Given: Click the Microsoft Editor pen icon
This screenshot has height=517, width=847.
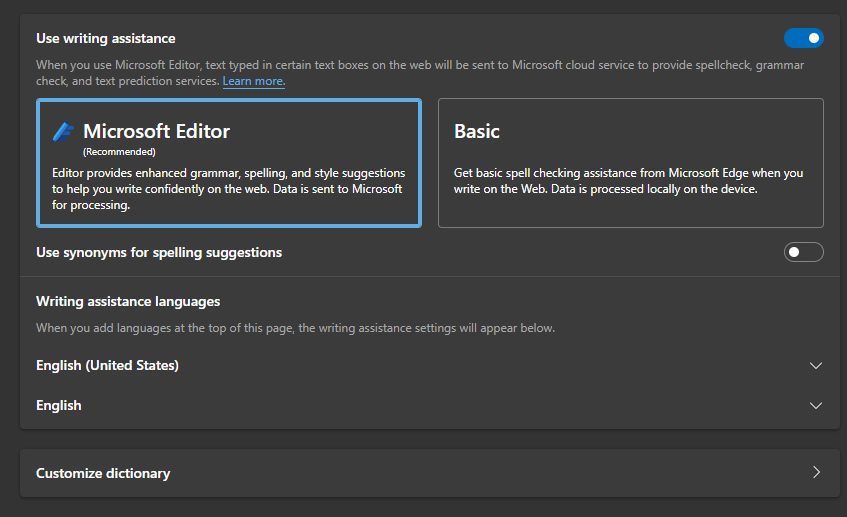Looking at the screenshot, I should pyautogui.click(x=63, y=131).
